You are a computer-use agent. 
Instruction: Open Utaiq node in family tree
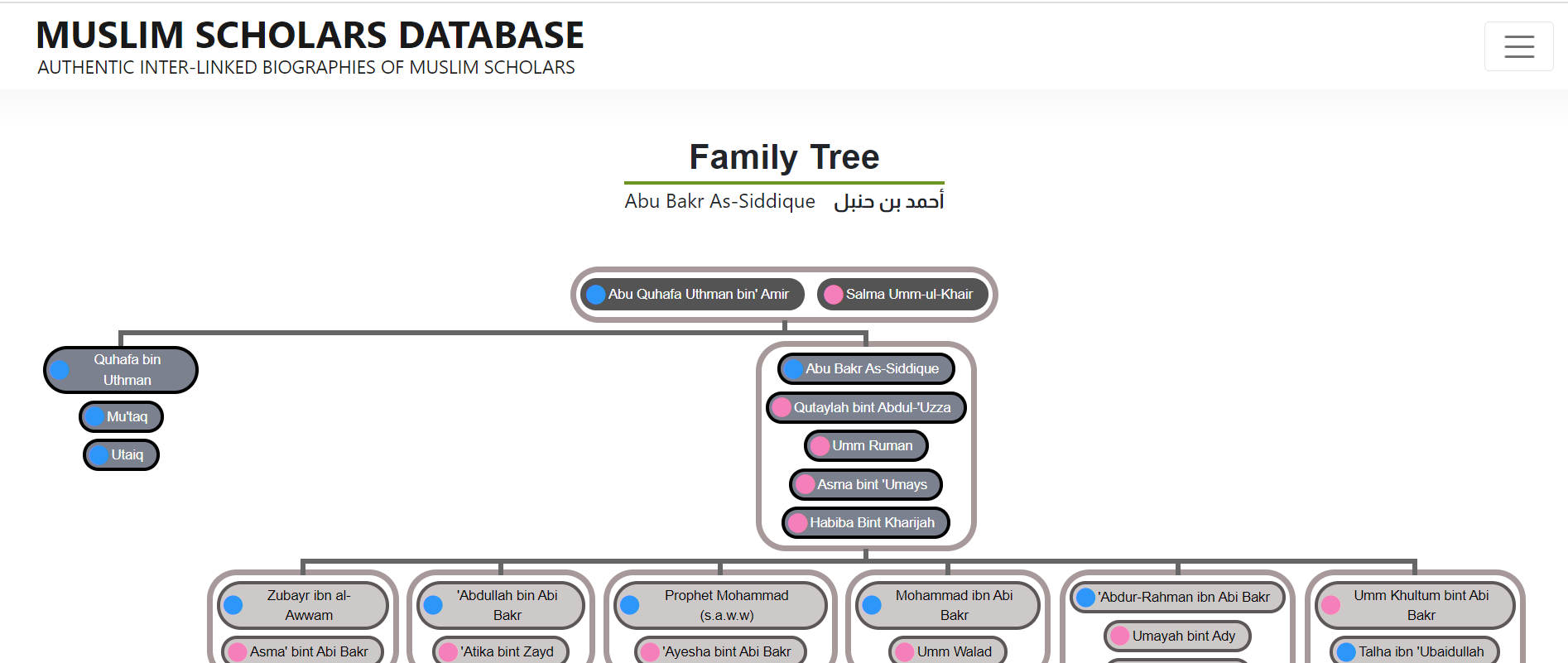point(121,454)
